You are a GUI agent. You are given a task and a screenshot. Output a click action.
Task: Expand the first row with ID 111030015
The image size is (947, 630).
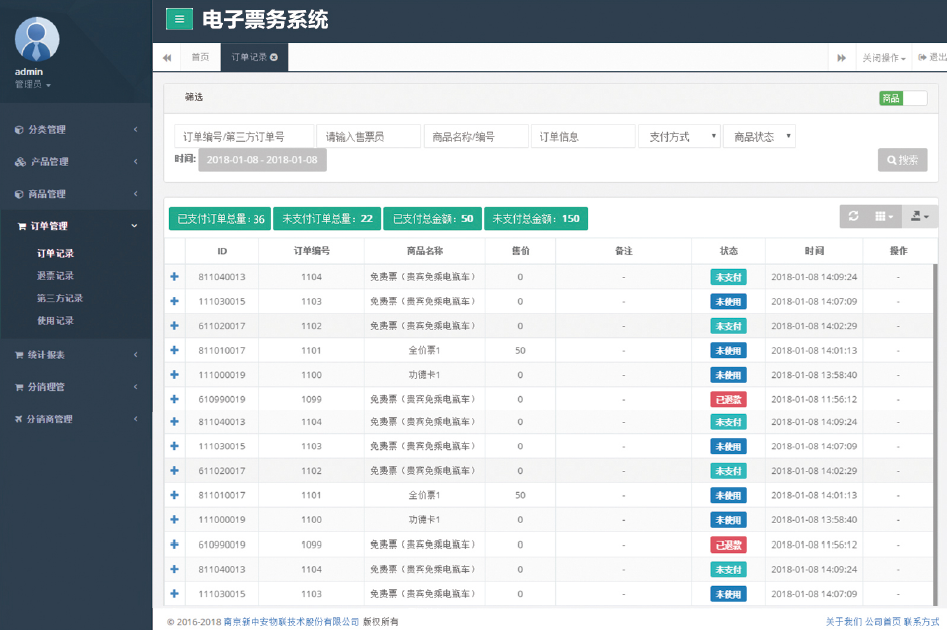pyautogui.click(x=175, y=301)
